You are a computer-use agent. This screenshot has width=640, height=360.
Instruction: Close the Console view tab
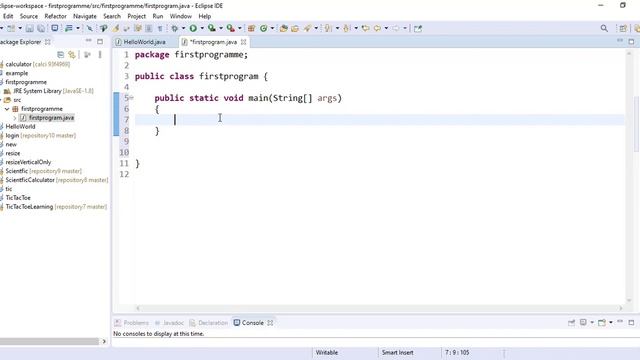click(x=270, y=322)
